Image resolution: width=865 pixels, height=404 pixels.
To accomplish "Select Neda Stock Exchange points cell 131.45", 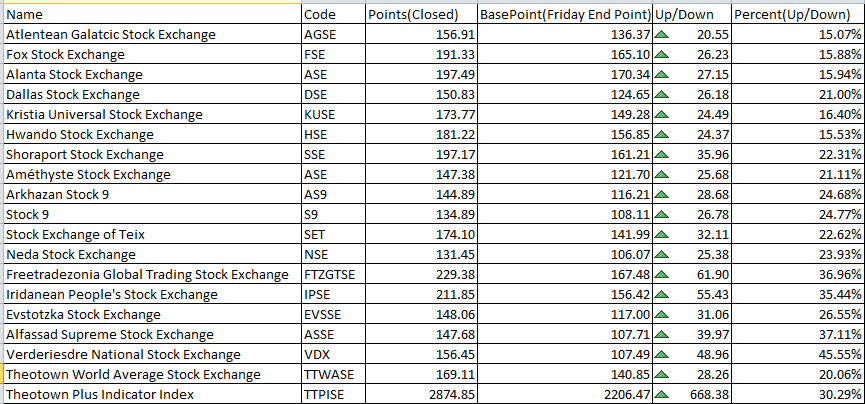I will 421,254.
